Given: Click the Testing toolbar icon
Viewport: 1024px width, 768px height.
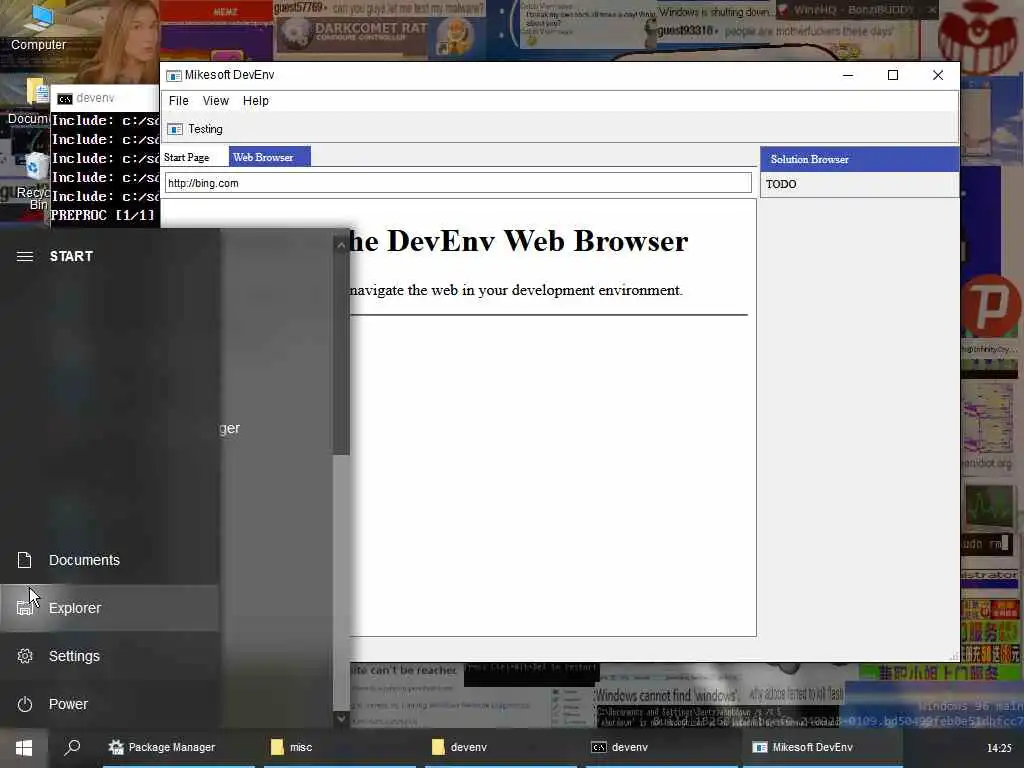Looking at the screenshot, I should pyautogui.click(x=175, y=129).
